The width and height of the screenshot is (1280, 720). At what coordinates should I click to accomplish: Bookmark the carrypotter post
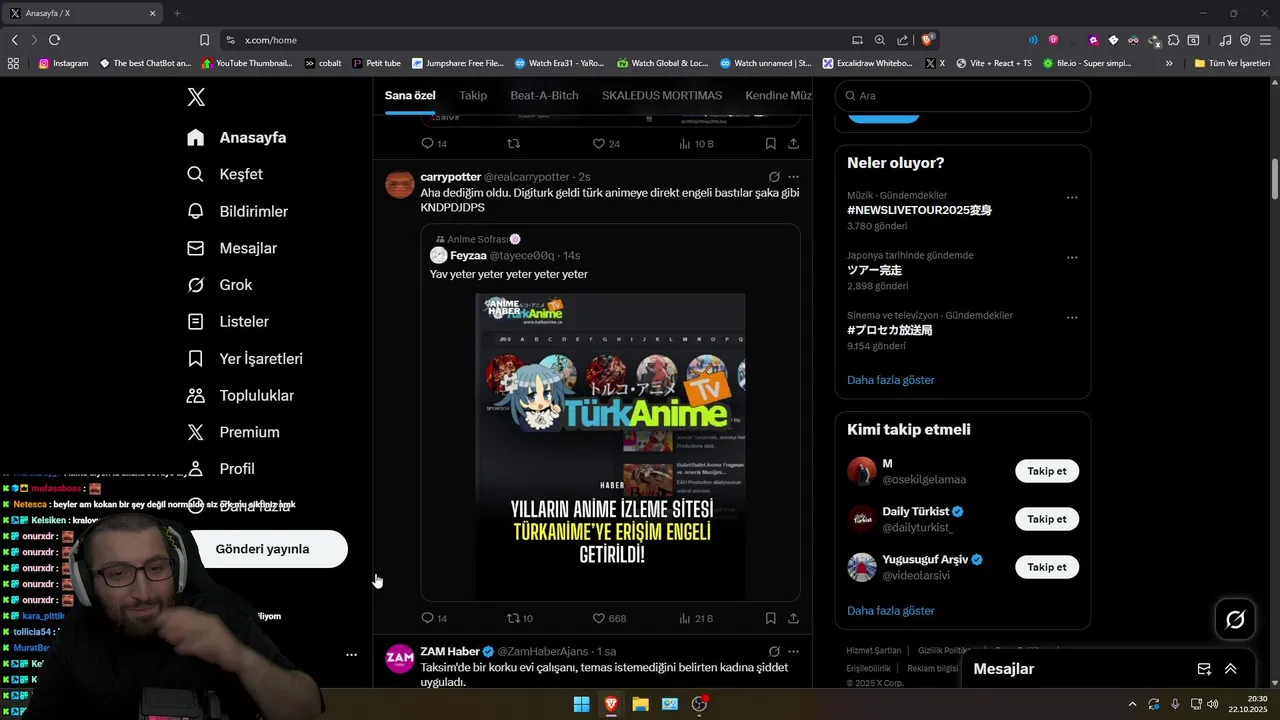[x=770, y=618]
